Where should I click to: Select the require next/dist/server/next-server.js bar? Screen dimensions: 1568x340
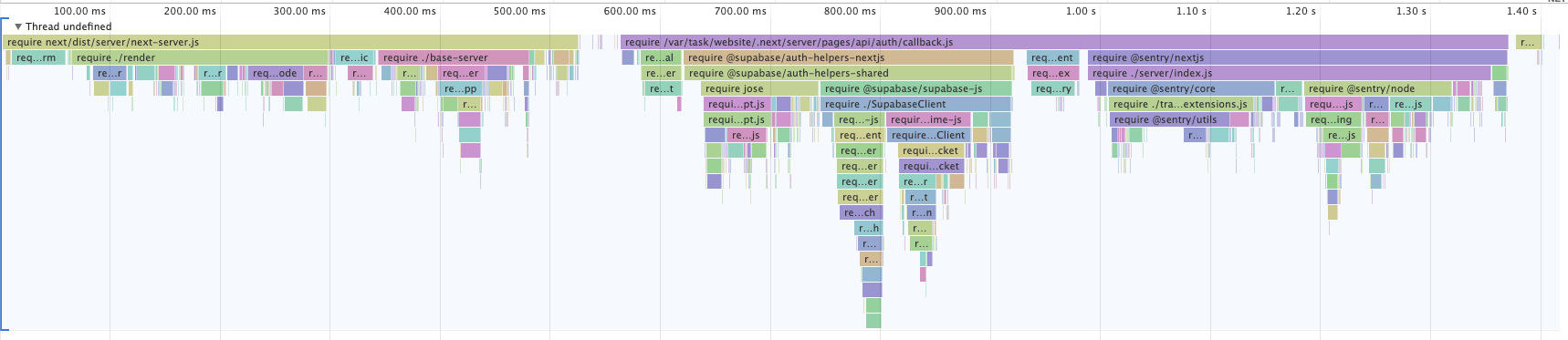[x=291, y=42]
